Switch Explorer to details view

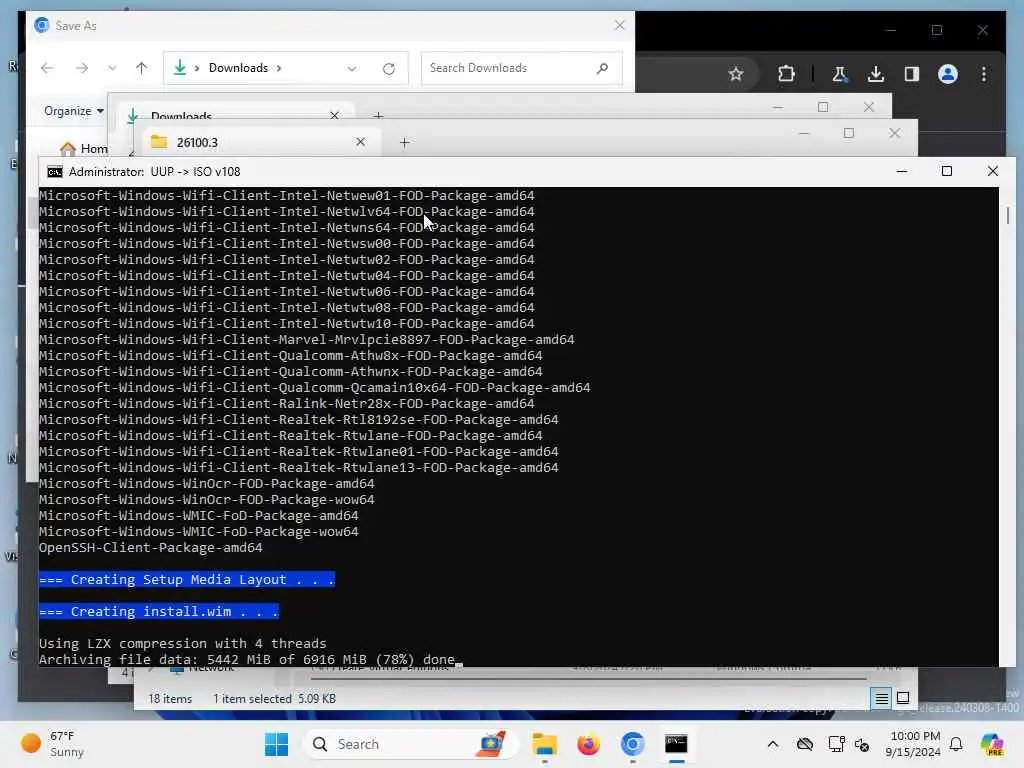[881, 699]
